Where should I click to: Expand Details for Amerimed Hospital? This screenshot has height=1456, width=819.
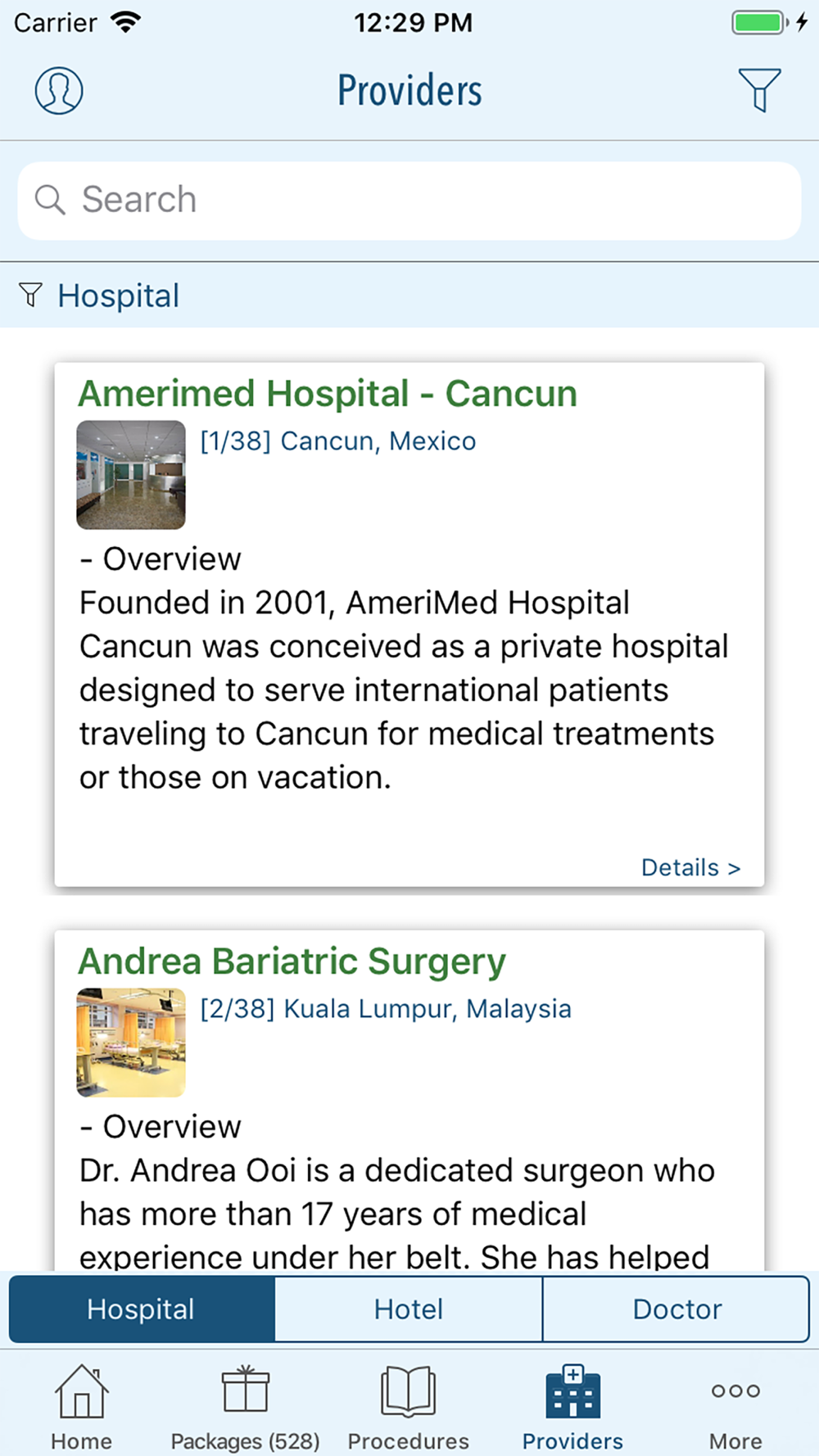click(x=690, y=867)
